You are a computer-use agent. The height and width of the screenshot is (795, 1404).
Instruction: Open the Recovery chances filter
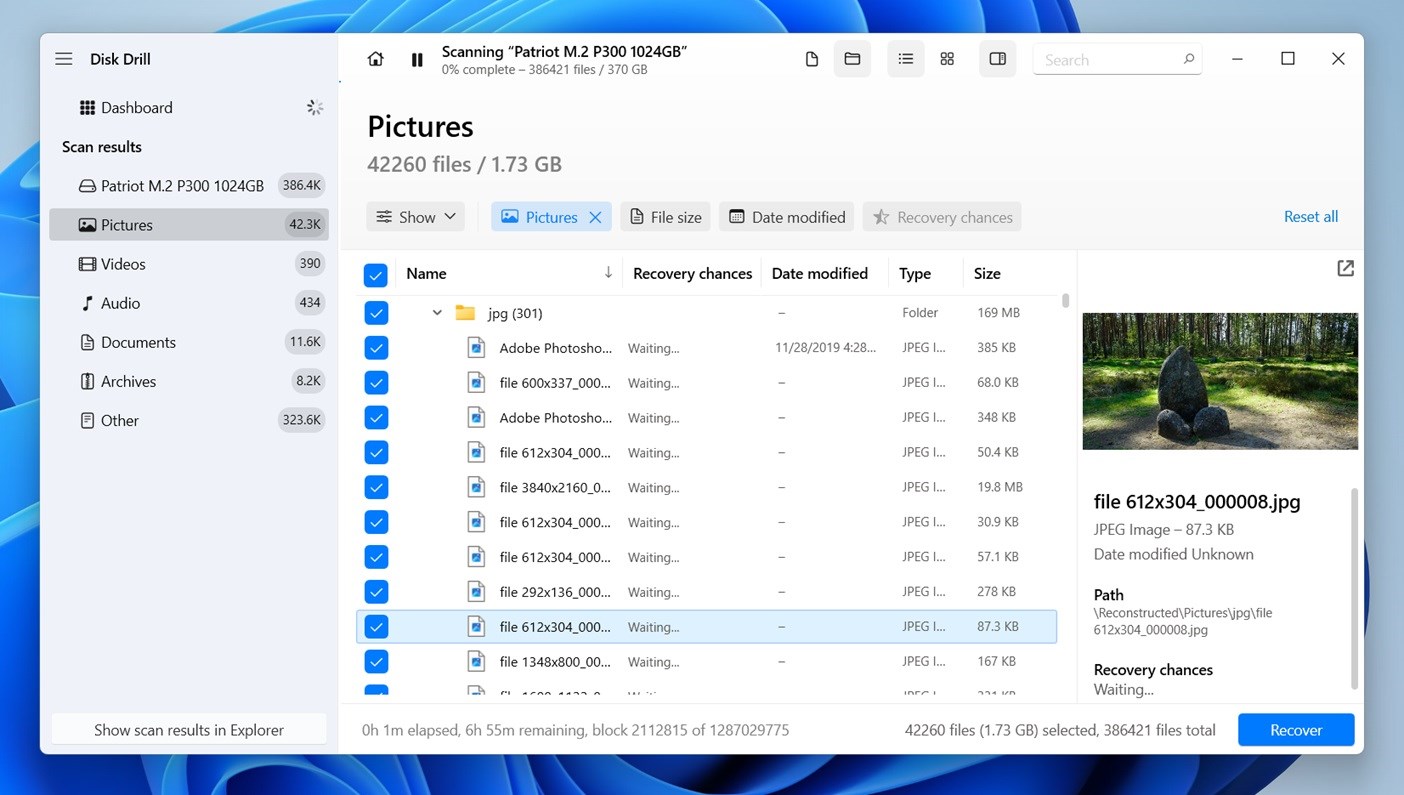coord(942,217)
